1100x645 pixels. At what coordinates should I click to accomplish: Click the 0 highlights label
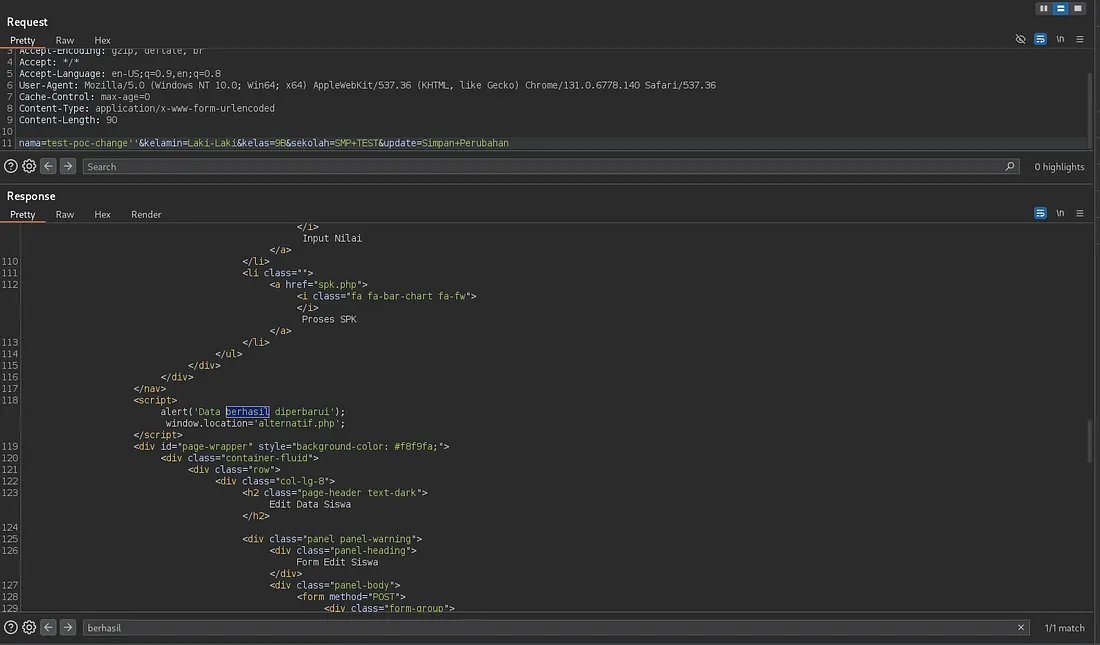pos(1059,167)
